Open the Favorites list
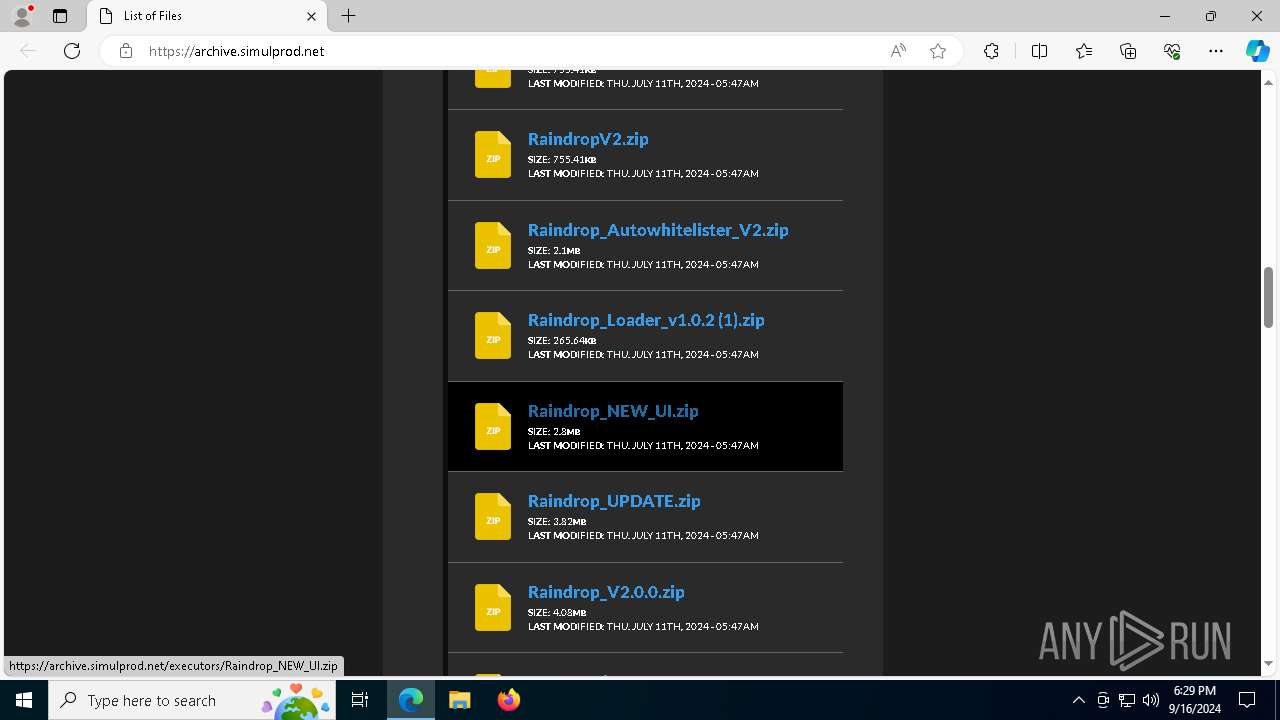The image size is (1280, 720). [x=1084, y=51]
